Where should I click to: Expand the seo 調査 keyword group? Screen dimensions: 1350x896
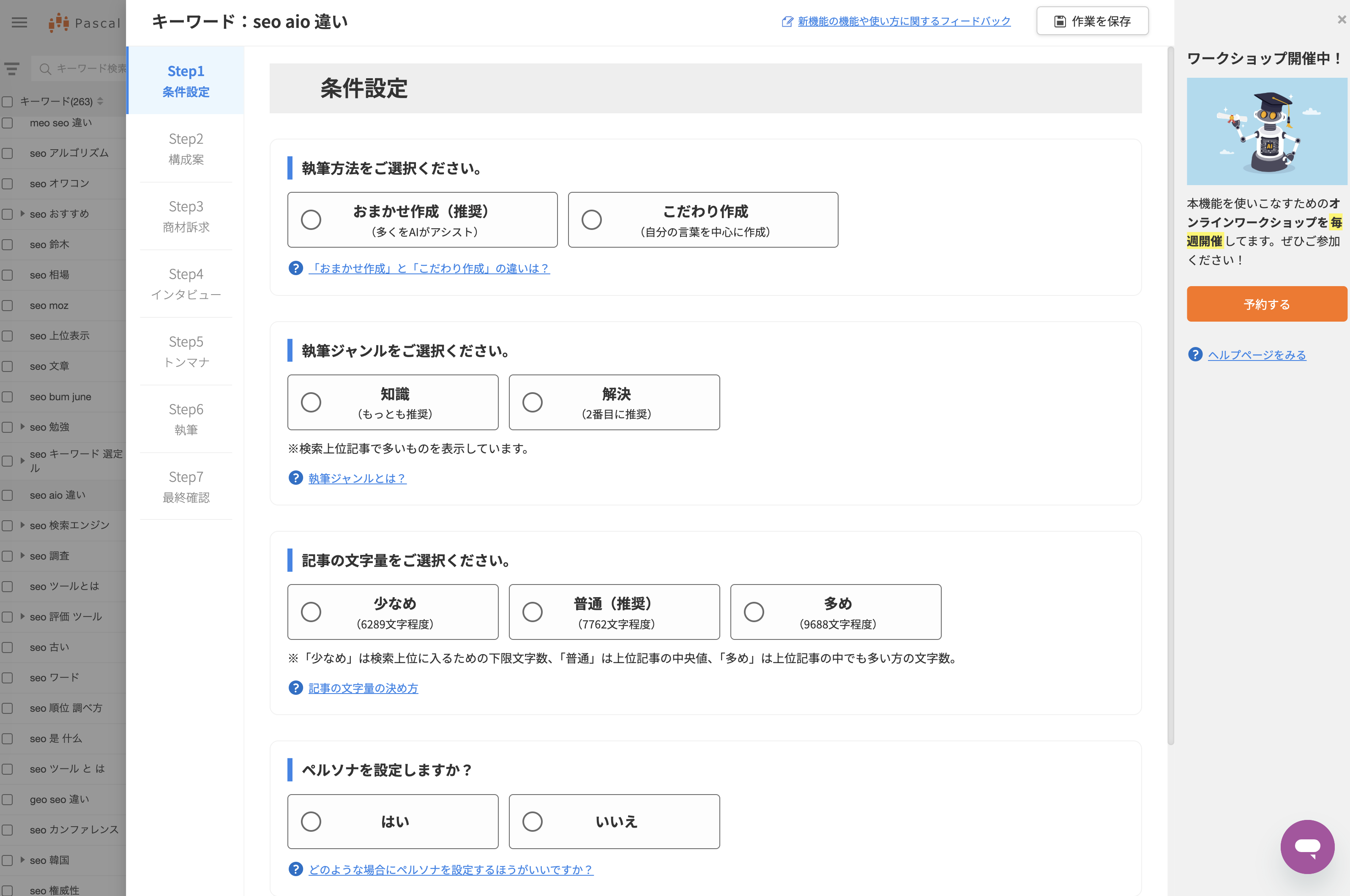point(22,555)
